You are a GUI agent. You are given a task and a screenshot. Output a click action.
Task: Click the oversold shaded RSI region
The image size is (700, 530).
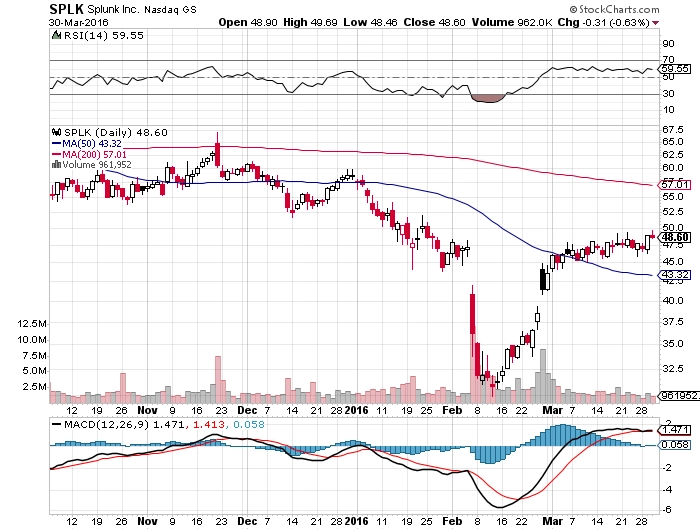[489, 98]
